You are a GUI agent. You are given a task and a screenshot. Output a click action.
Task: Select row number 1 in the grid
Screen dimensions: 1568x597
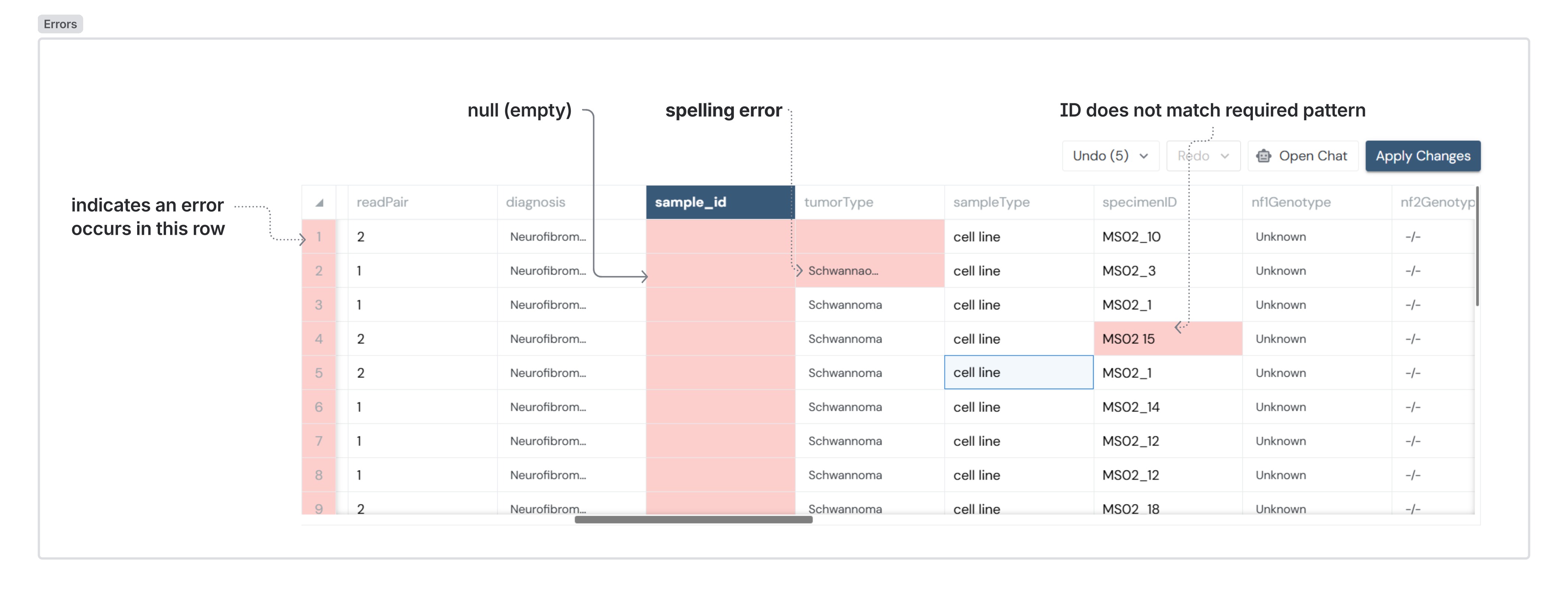coord(319,237)
